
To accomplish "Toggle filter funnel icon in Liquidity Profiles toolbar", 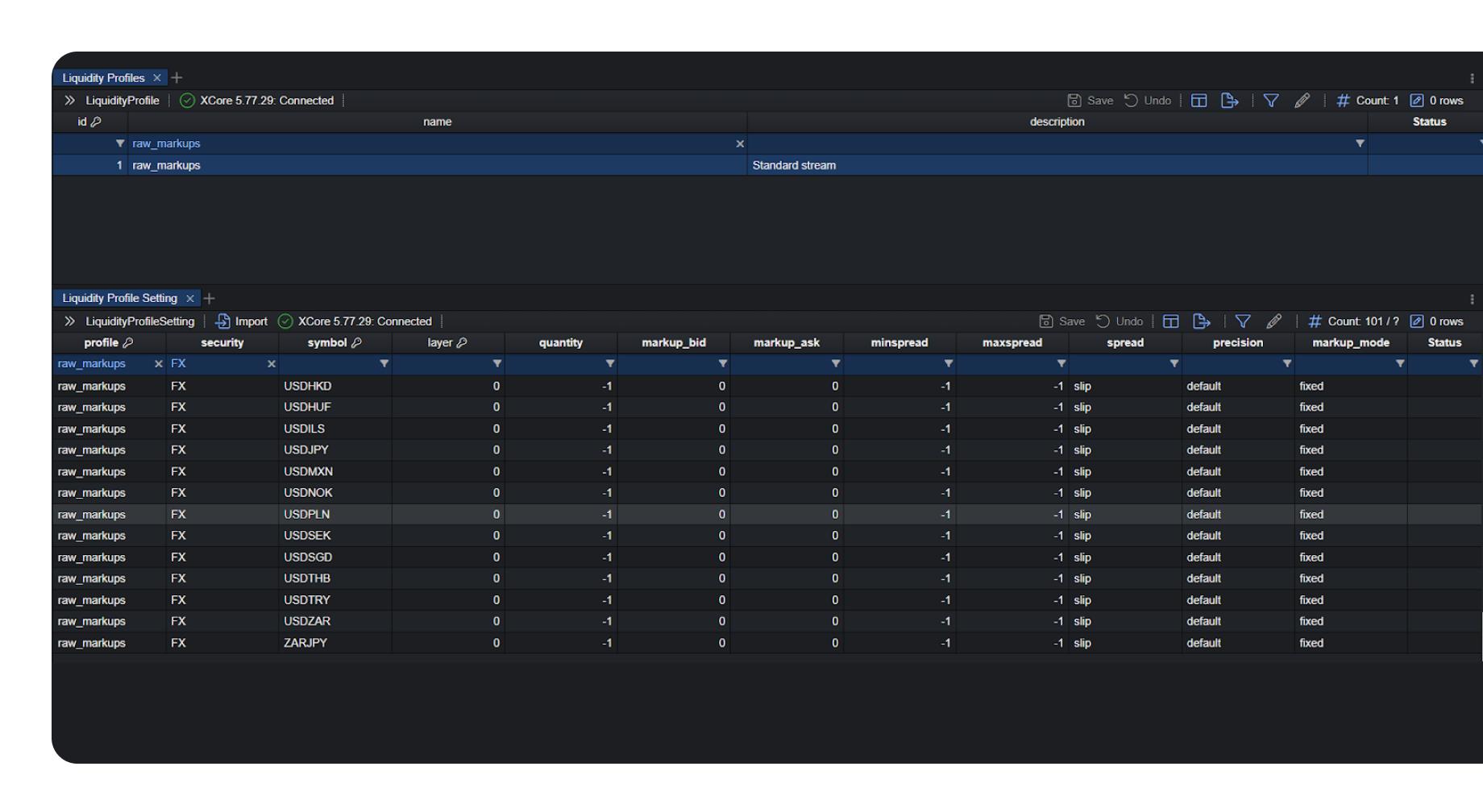I will (1271, 101).
